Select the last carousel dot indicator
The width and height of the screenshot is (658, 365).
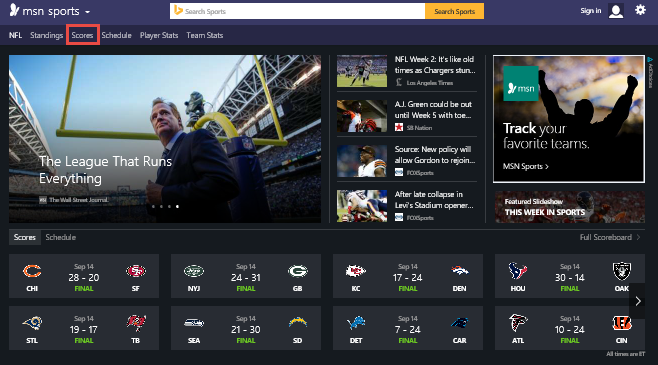click(x=177, y=206)
